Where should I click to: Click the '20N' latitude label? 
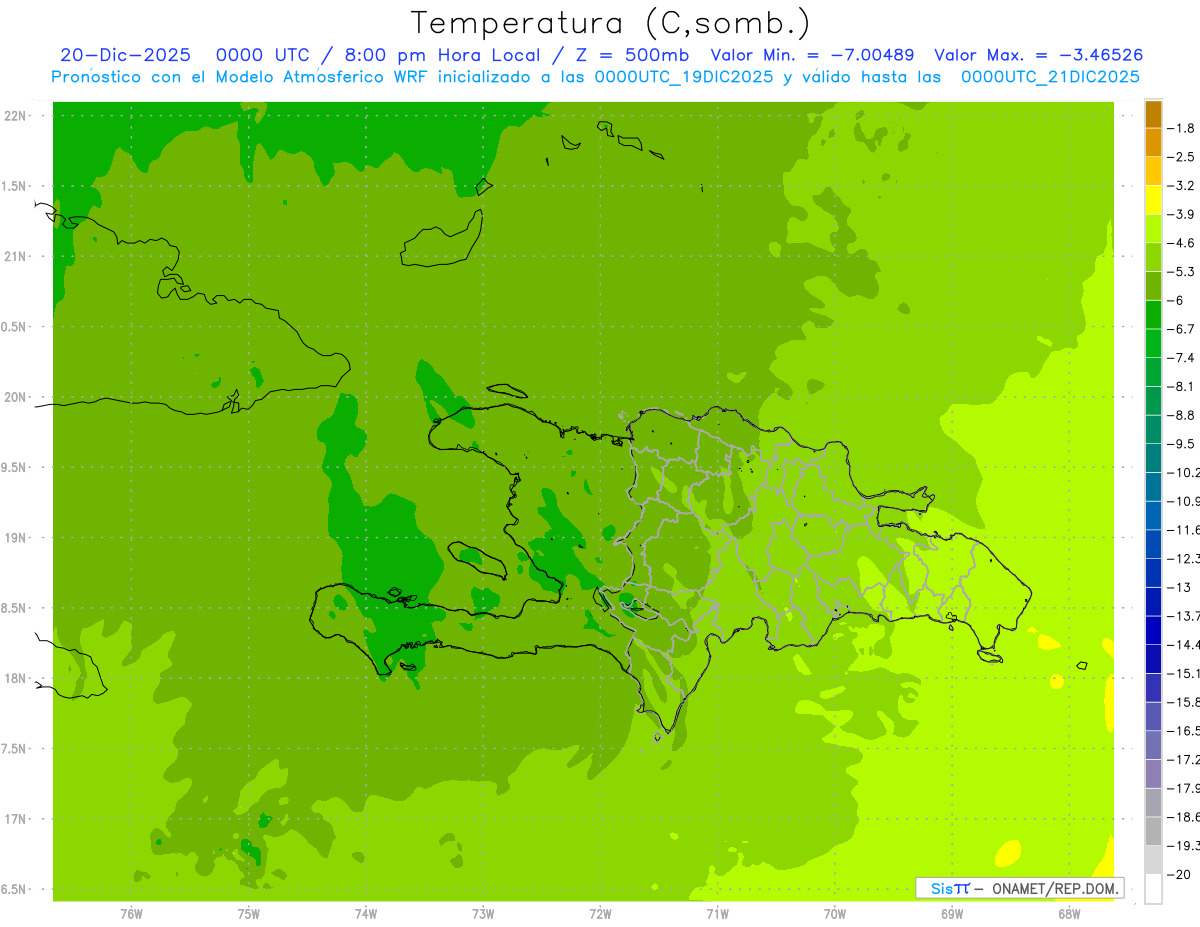point(16,397)
